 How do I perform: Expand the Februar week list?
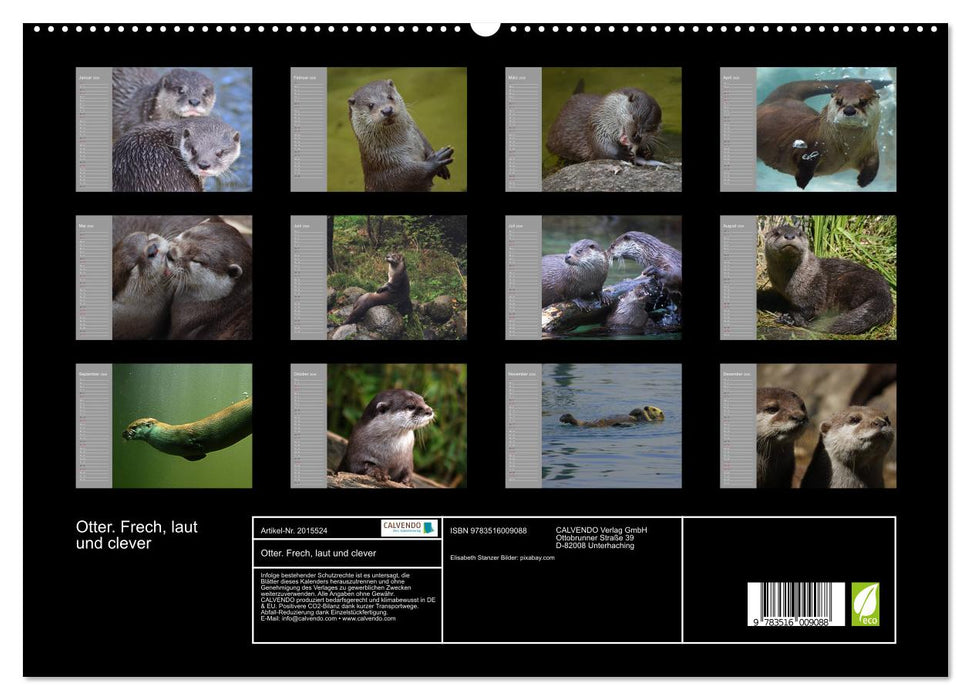click(308, 130)
